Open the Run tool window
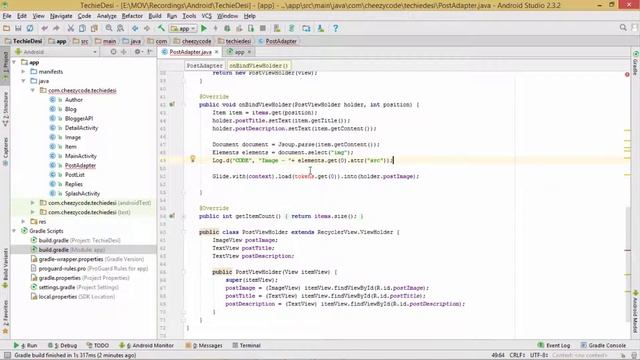640x360 pixels. click(x=25, y=345)
